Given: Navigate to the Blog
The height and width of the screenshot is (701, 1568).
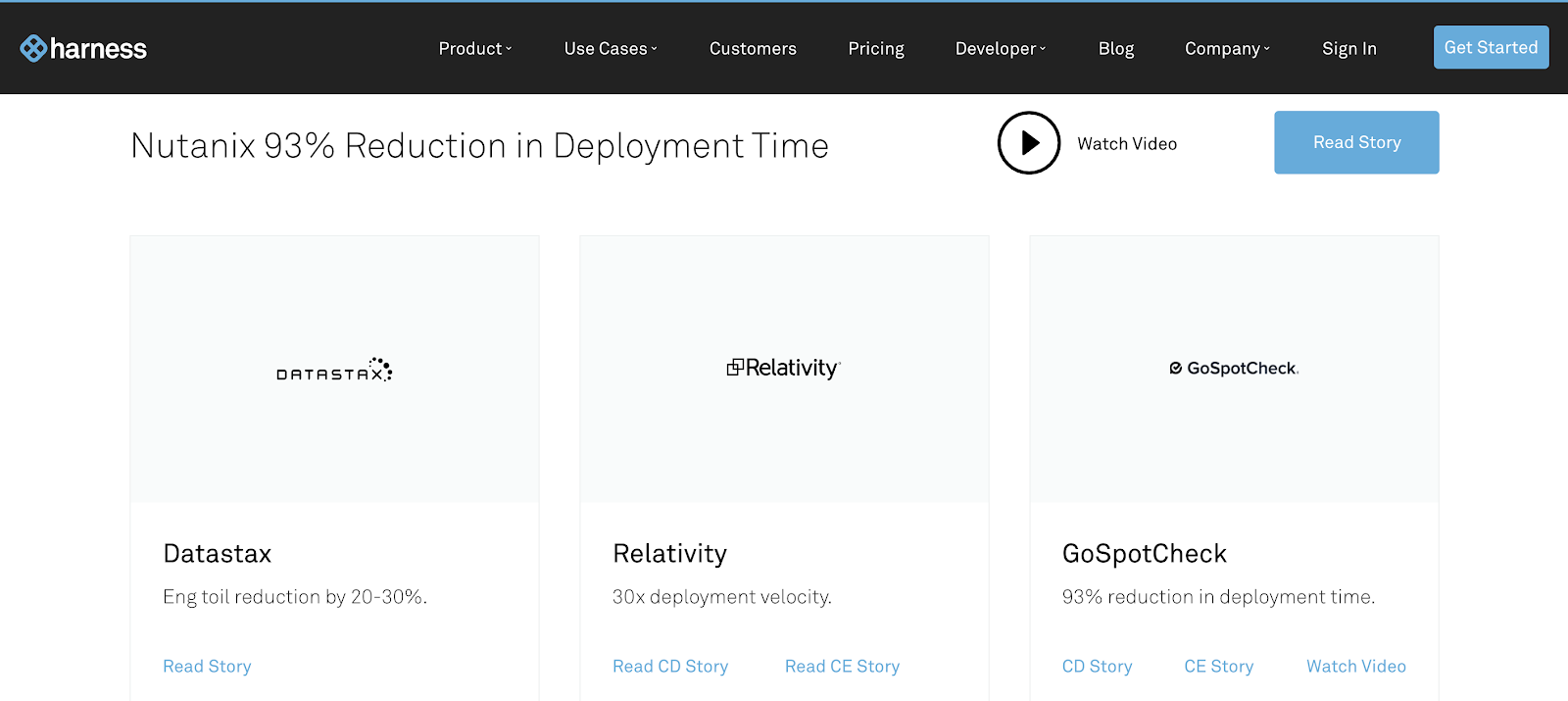Looking at the screenshot, I should 1116,48.
